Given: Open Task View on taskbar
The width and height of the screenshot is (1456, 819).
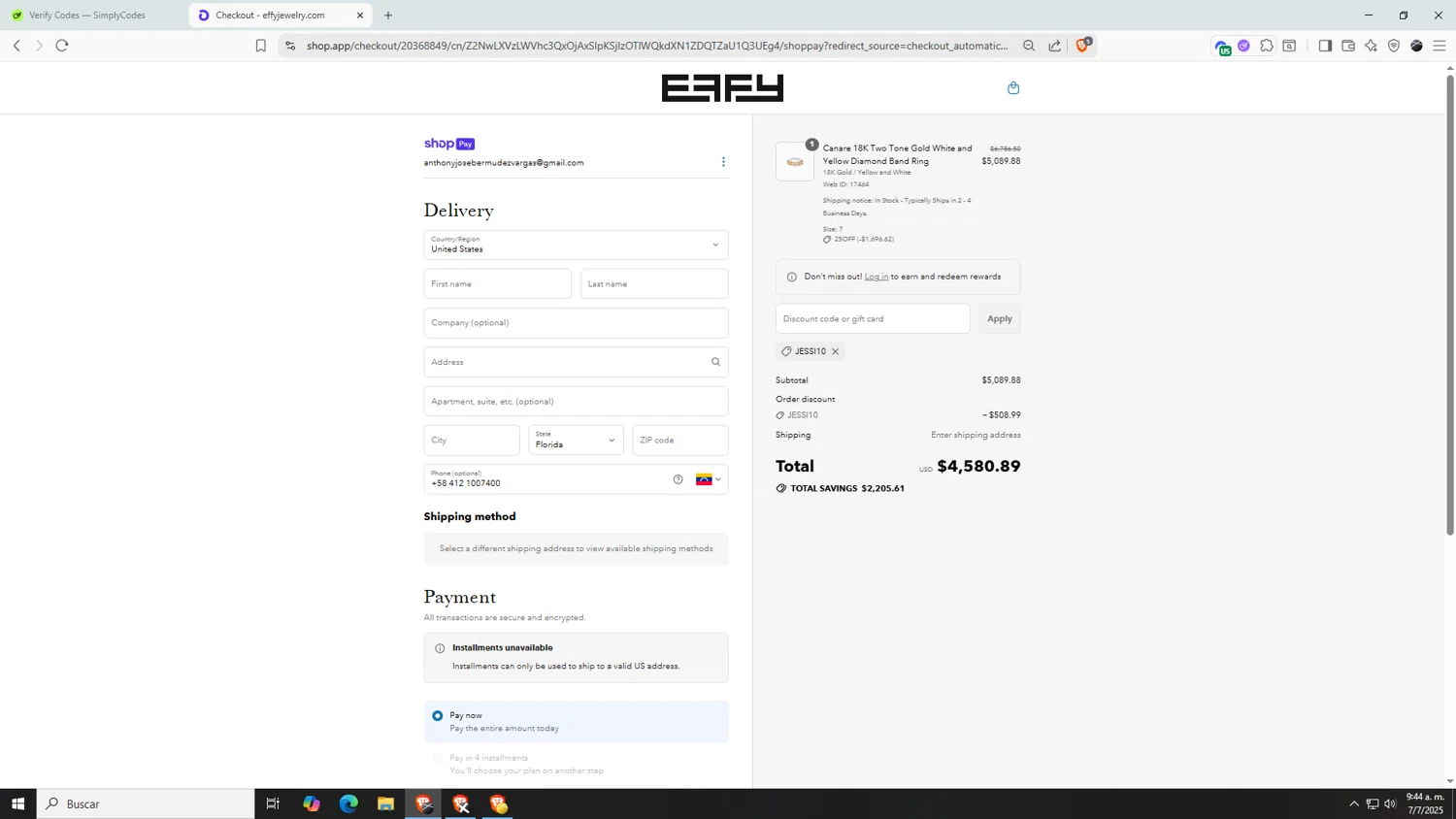Looking at the screenshot, I should click(273, 803).
